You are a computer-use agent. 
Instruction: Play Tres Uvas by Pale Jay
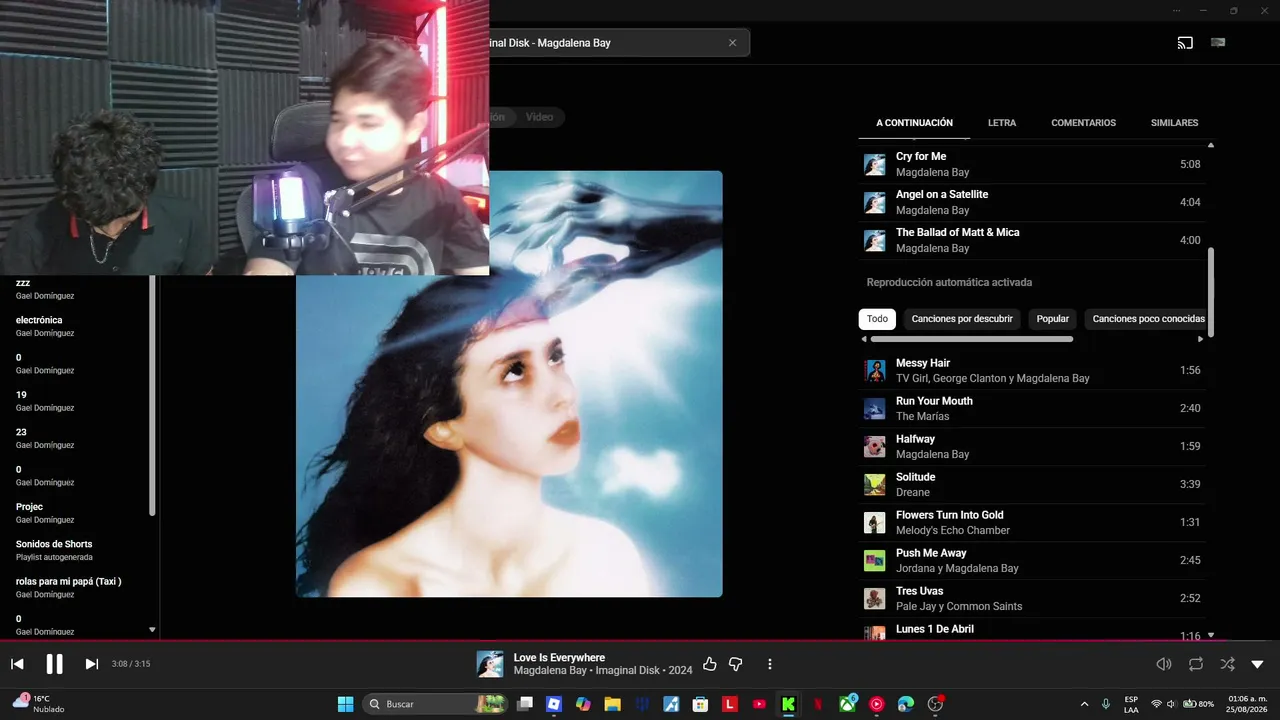(x=1032, y=599)
